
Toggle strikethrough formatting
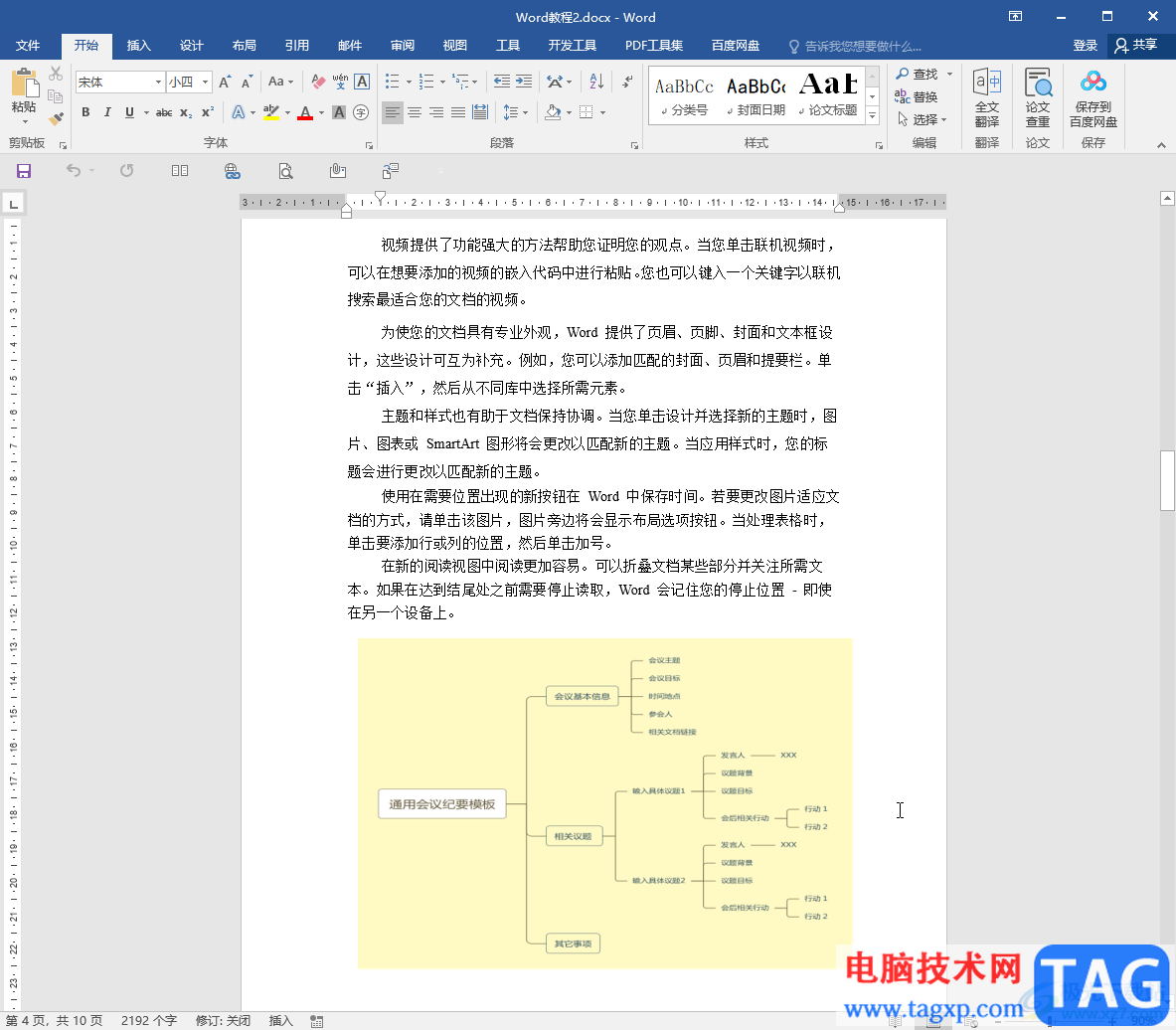[x=164, y=112]
